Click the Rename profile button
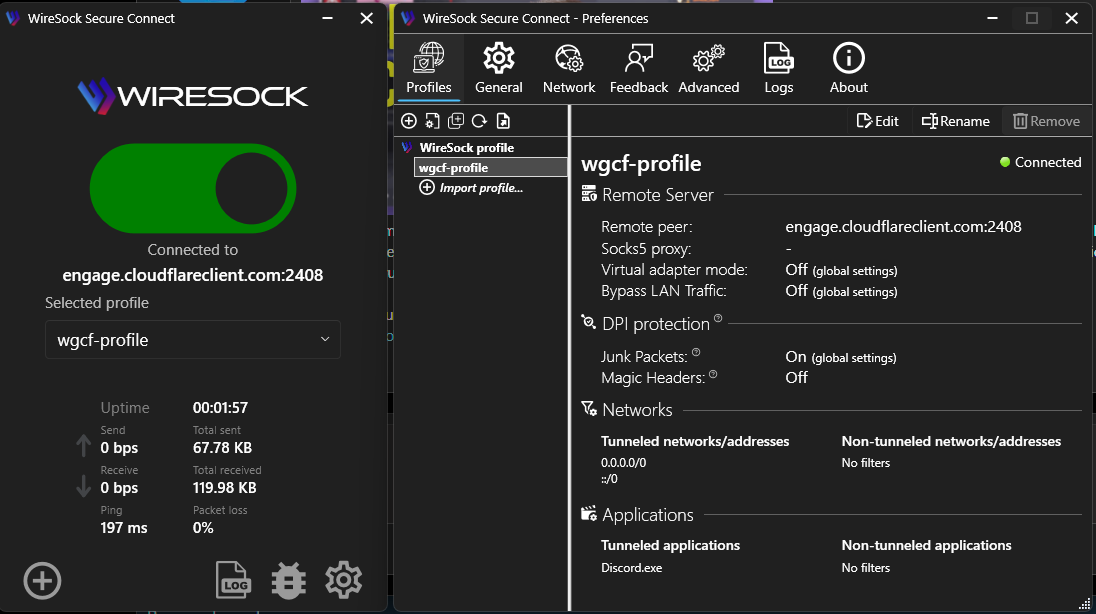 point(956,121)
